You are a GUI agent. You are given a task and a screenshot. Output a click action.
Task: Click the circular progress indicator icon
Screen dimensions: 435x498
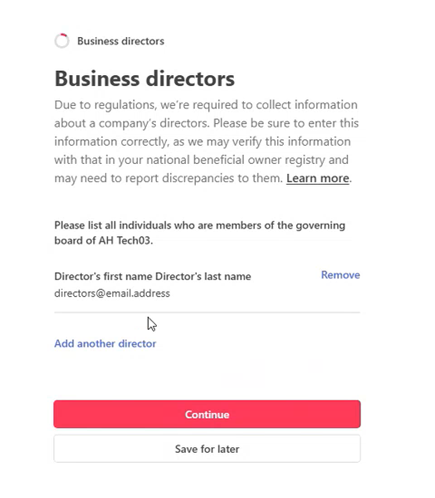62,41
